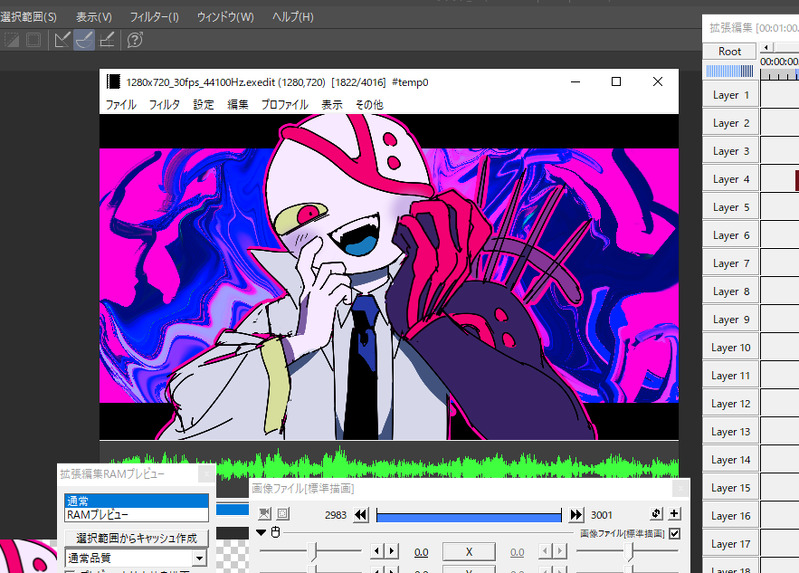Open the ウィンドウ(W) menu
The width and height of the screenshot is (799, 573).
[225, 17]
